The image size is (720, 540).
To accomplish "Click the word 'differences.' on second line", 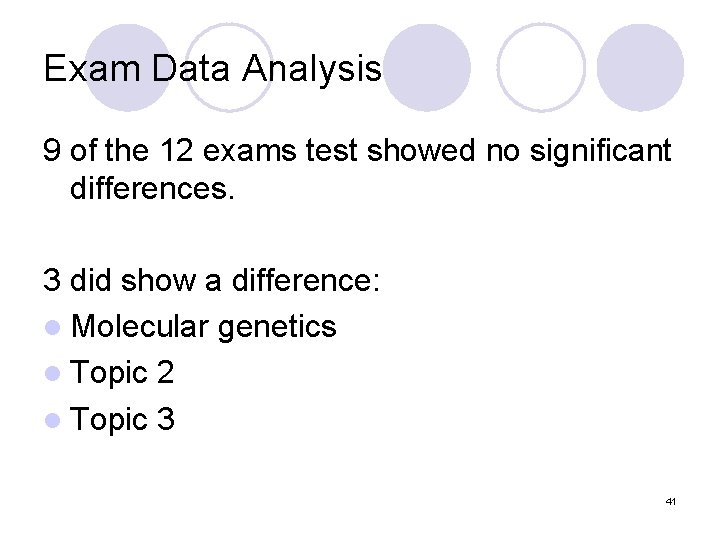I will click(151, 188).
